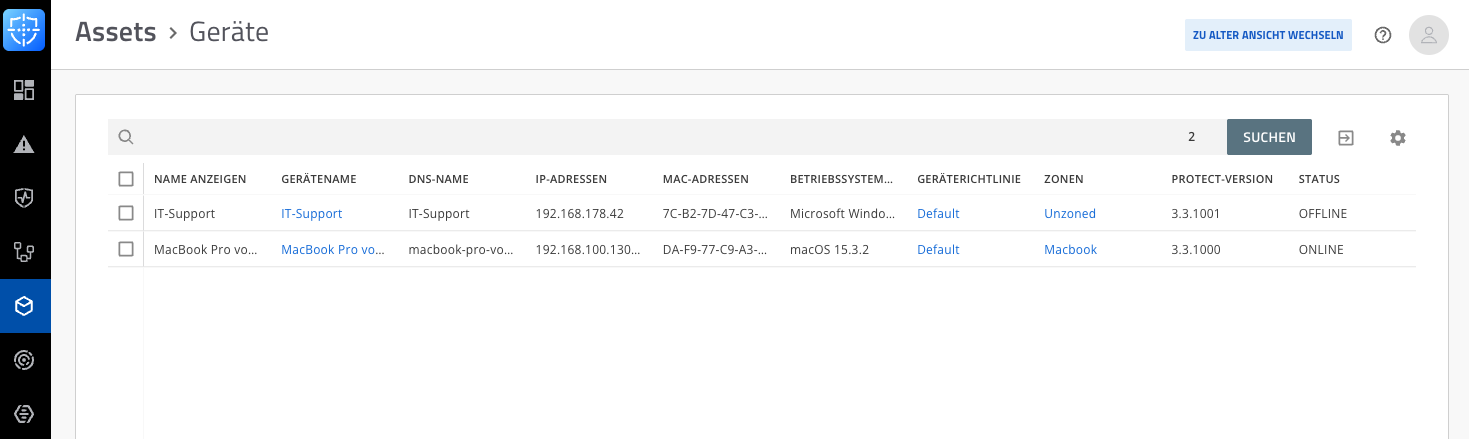Sort by the IP-Adressen column header
This screenshot has width=1469, height=439.
point(571,179)
